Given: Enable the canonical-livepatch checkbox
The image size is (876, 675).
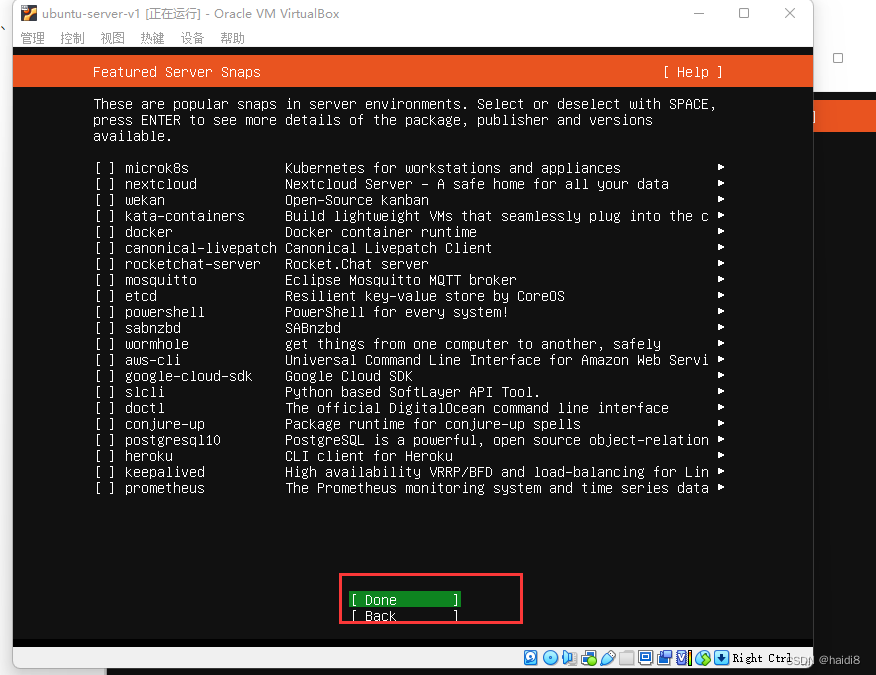Looking at the screenshot, I should pos(104,248).
